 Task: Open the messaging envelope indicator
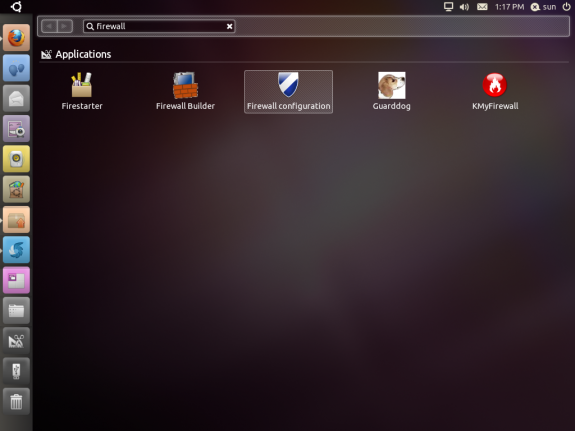click(x=482, y=7)
